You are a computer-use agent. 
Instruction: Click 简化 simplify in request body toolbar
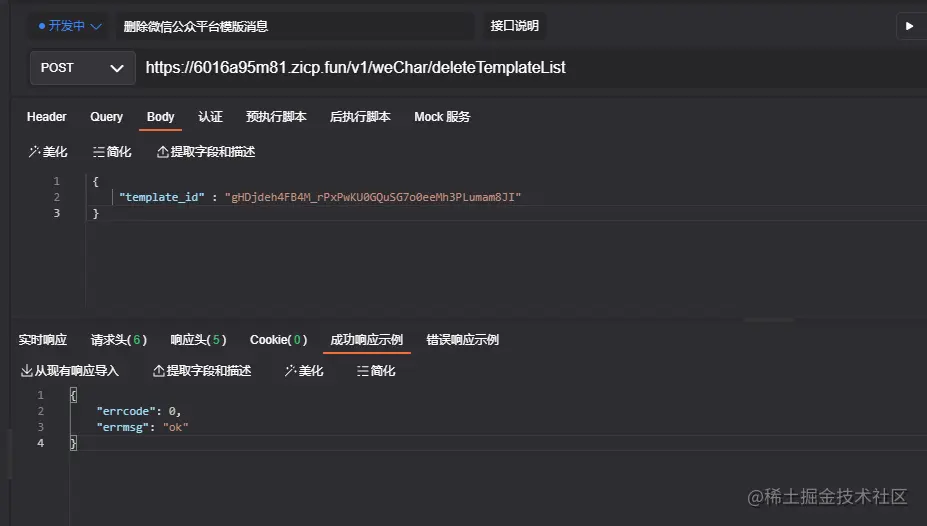112,152
